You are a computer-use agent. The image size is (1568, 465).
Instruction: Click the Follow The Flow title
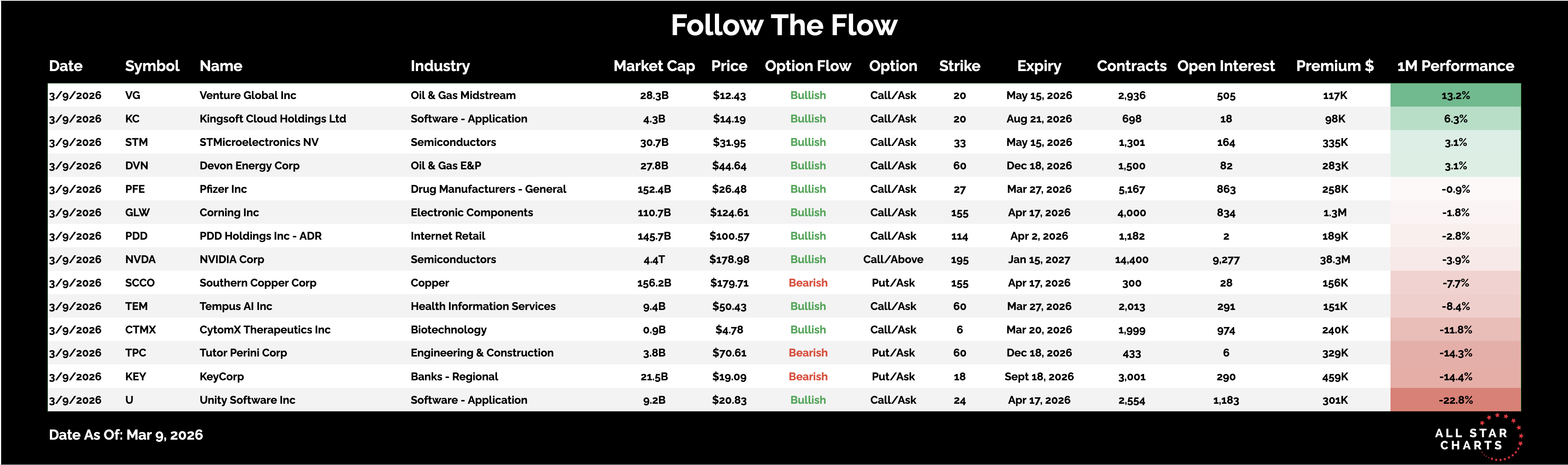click(x=783, y=26)
